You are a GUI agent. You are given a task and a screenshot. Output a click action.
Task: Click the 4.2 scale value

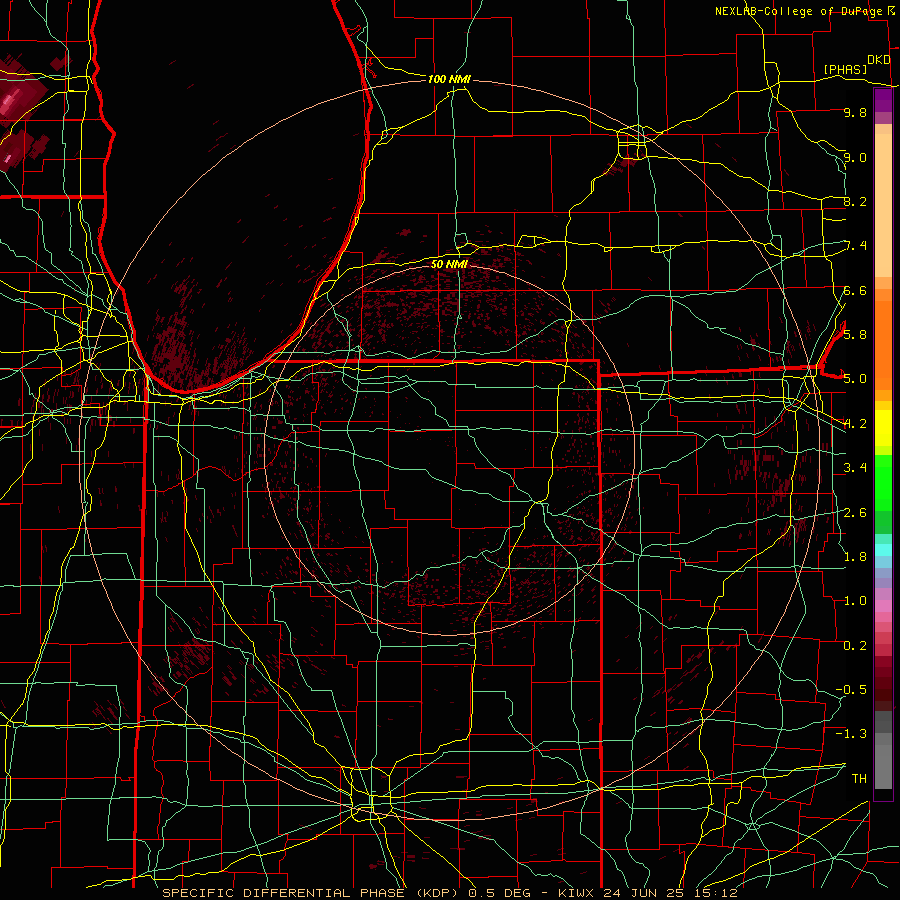coord(855,424)
